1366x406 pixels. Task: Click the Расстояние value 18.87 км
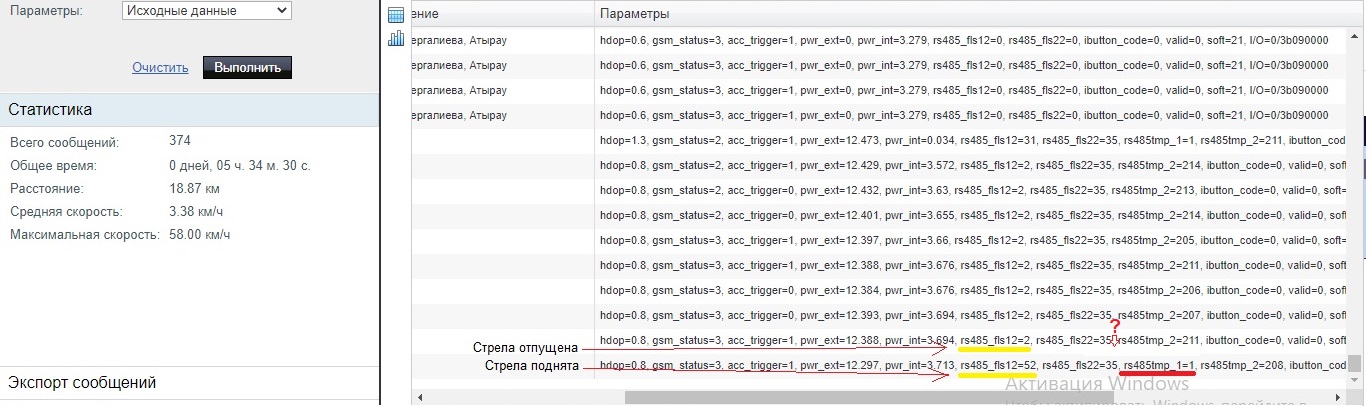(x=194, y=188)
